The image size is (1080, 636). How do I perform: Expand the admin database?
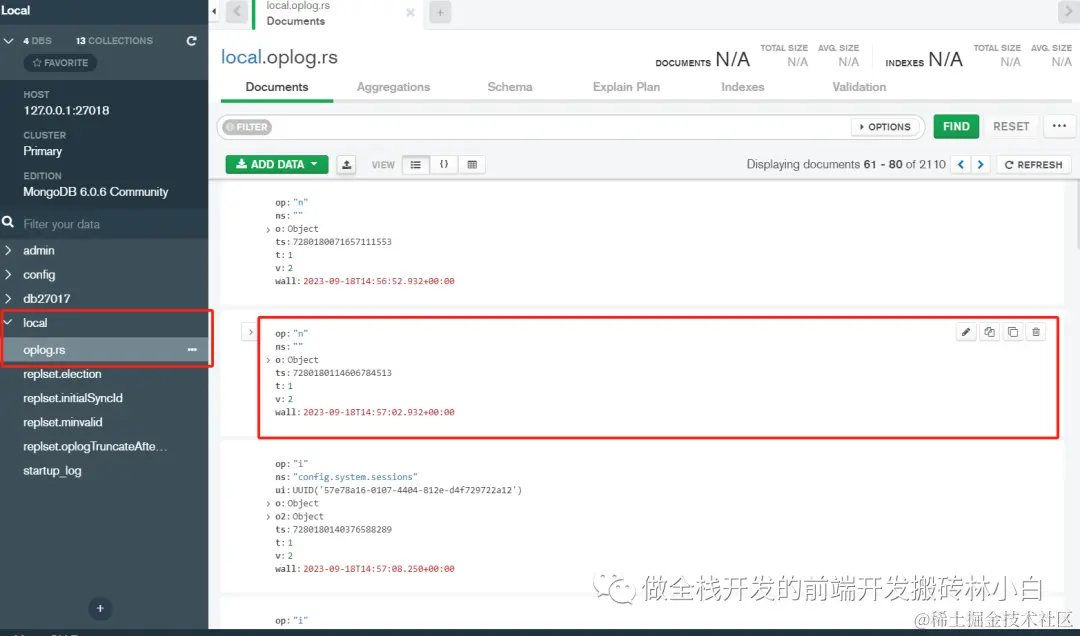8,250
